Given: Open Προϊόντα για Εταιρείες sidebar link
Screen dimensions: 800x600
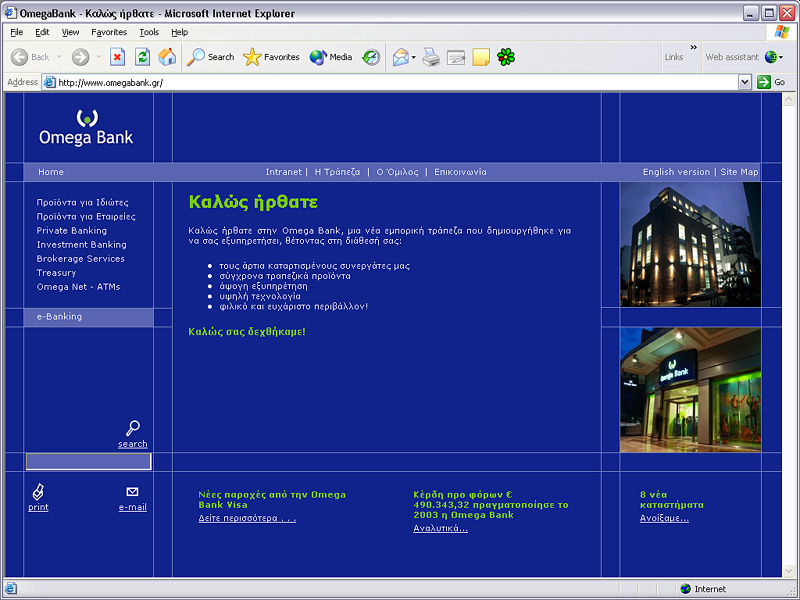Looking at the screenshot, I should 86,217.
